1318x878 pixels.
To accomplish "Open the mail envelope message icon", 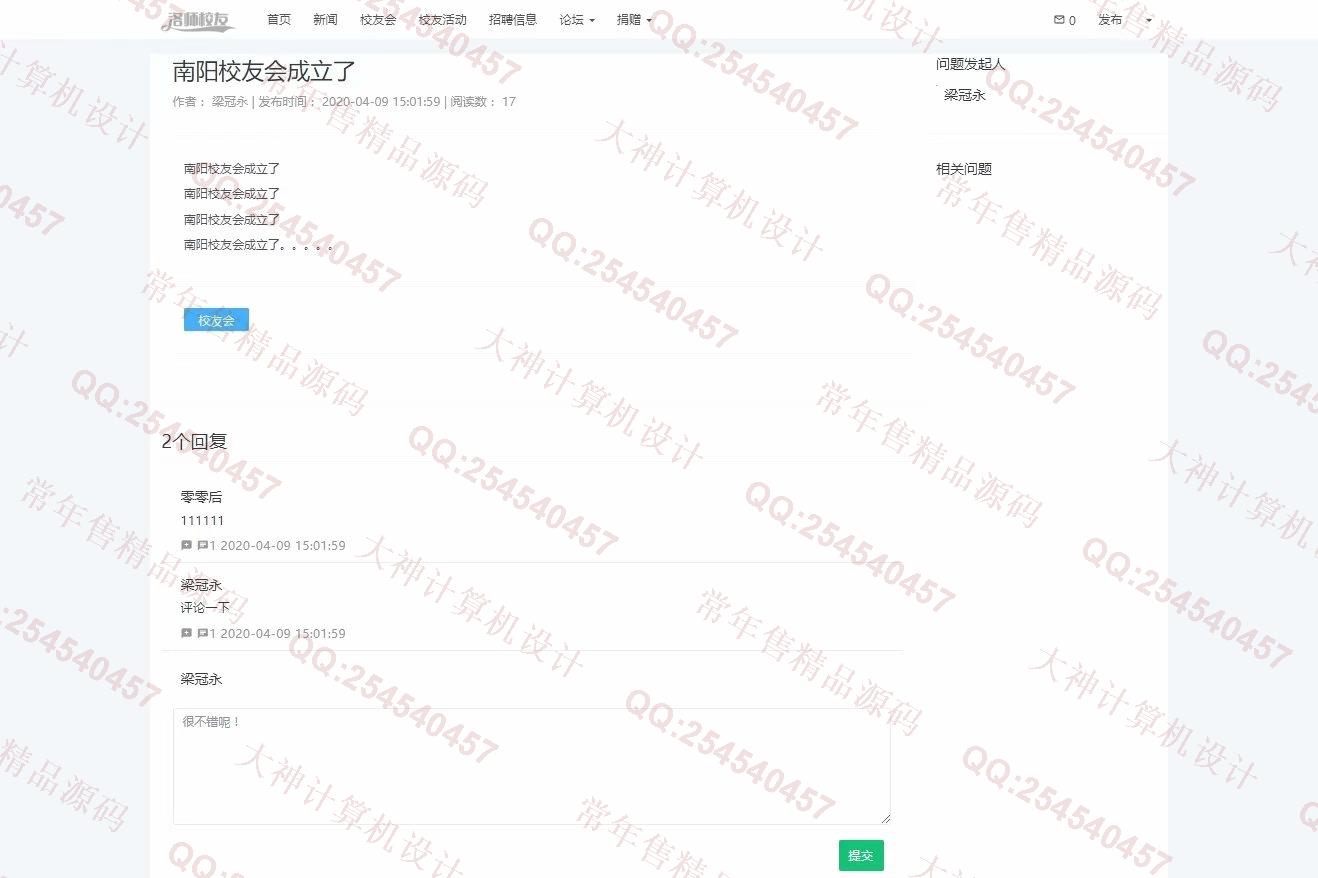I will tap(1059, 20).
